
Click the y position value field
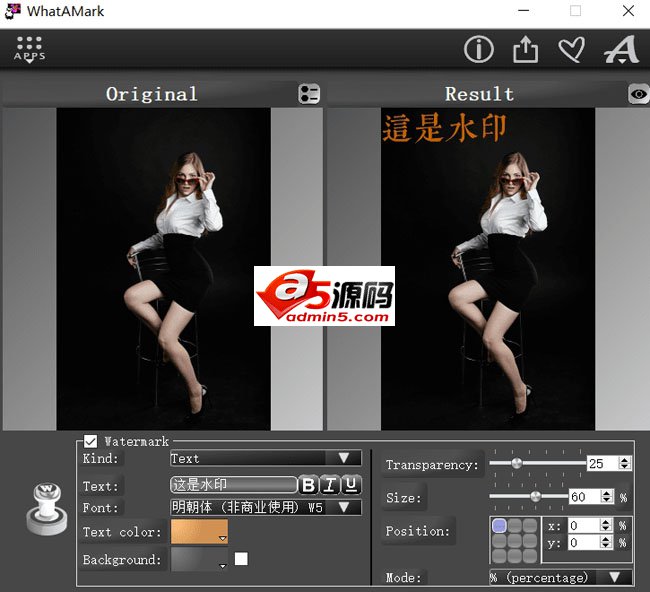(x=584, y=543)
